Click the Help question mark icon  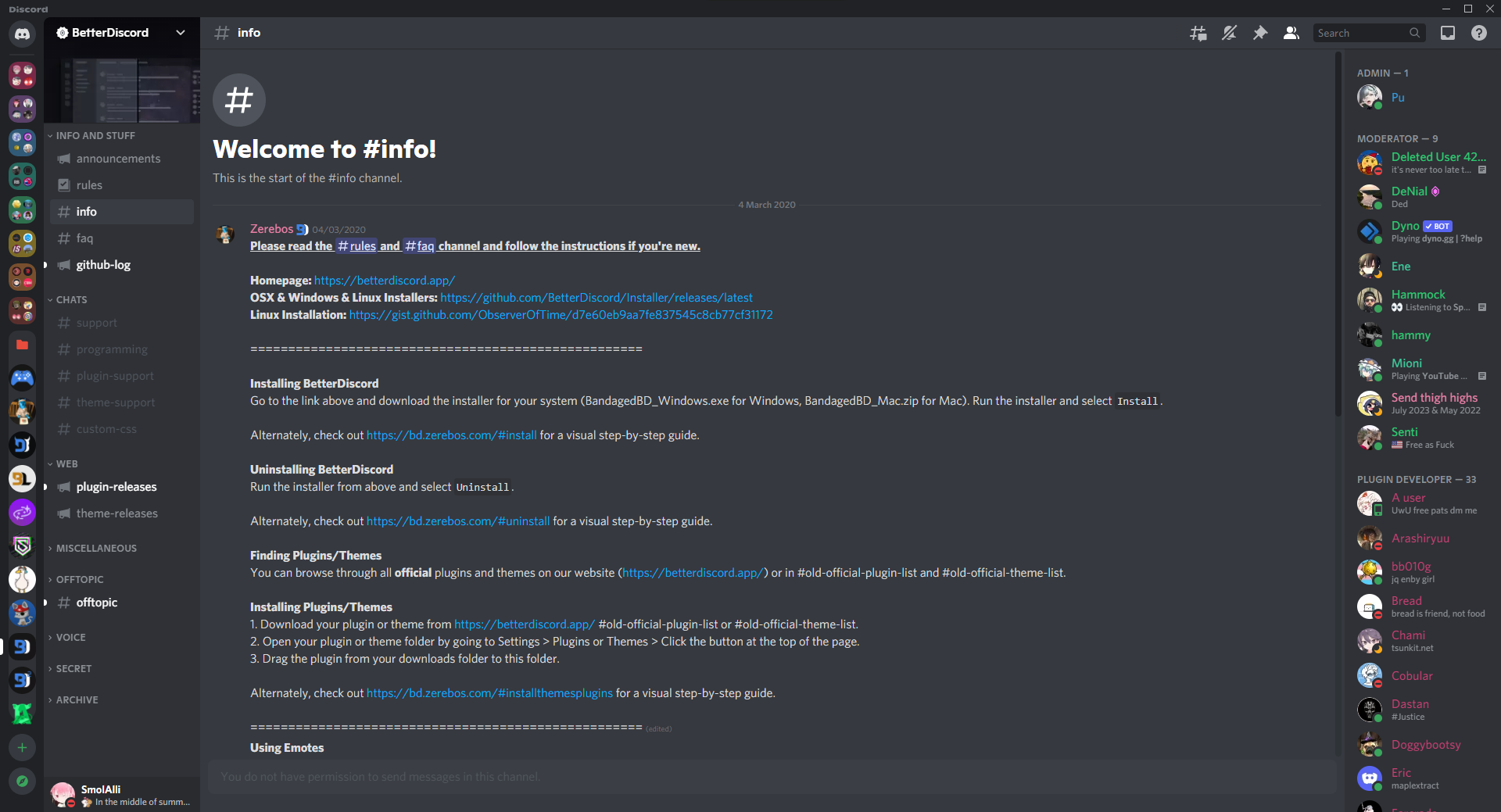pyautogui.click(x=1479, y=33)
